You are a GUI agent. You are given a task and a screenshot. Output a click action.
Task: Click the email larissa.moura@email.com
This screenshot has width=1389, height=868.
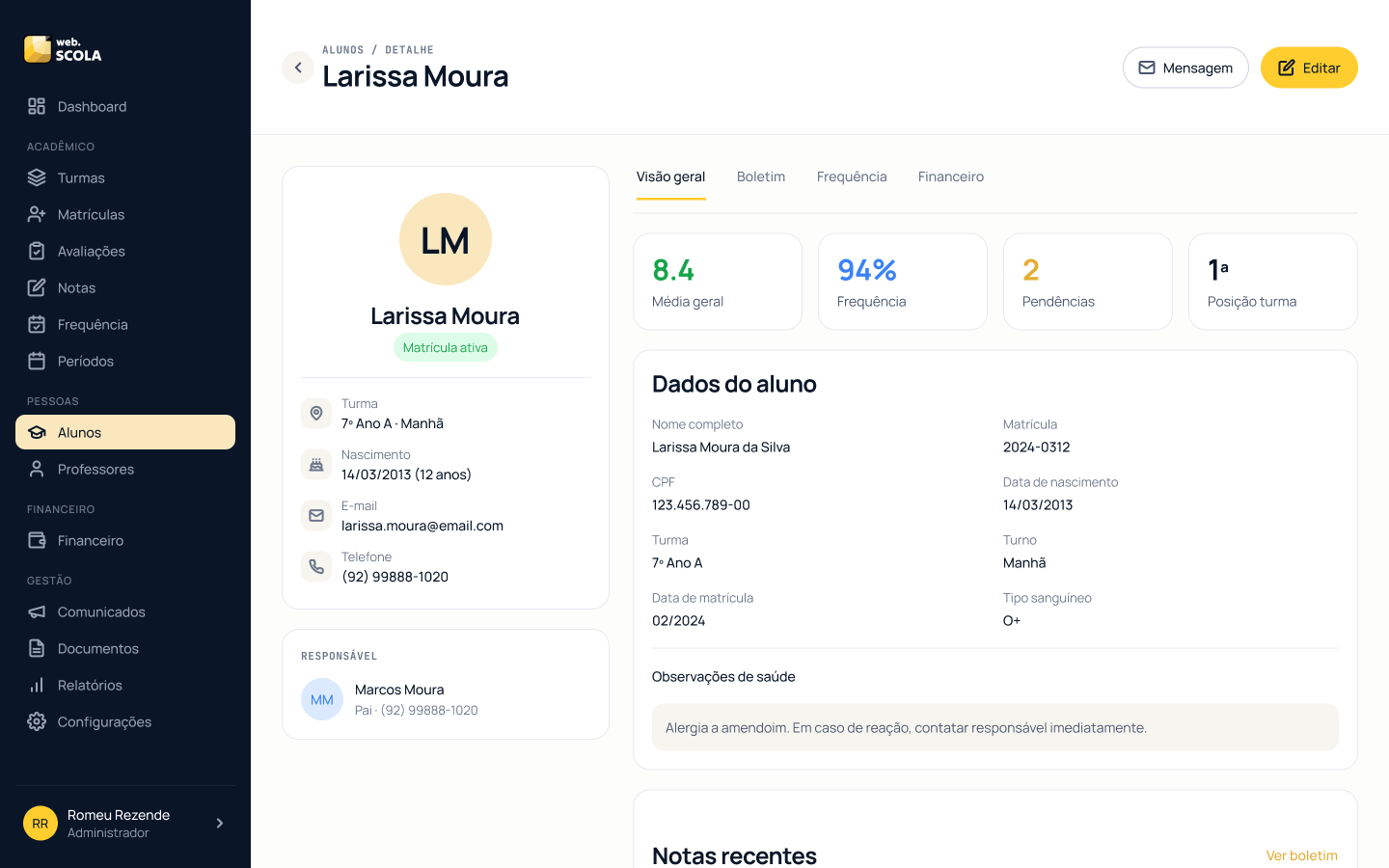coord(422,526)
